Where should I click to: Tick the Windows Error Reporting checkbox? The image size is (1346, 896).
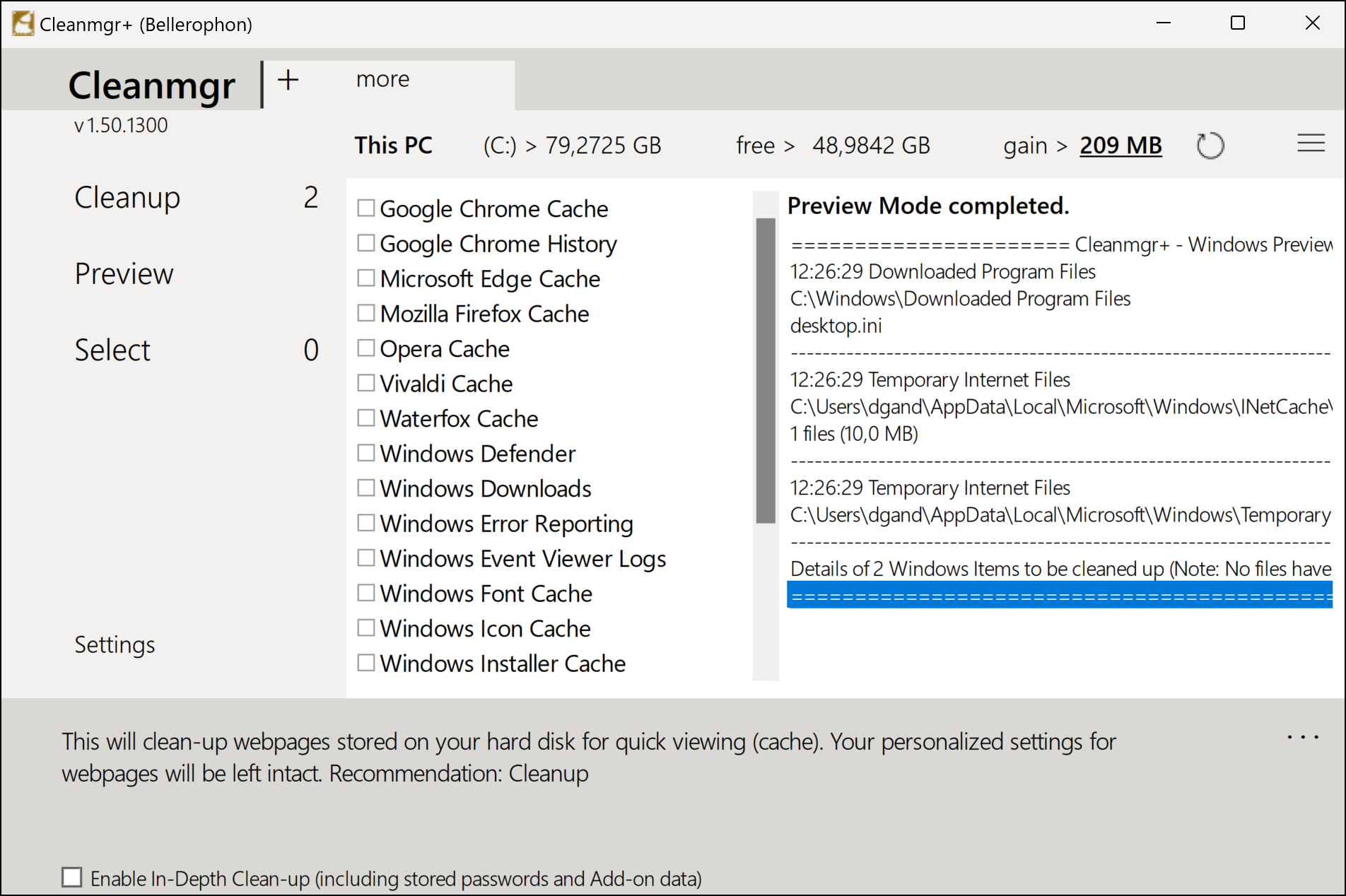pos(365,523)
